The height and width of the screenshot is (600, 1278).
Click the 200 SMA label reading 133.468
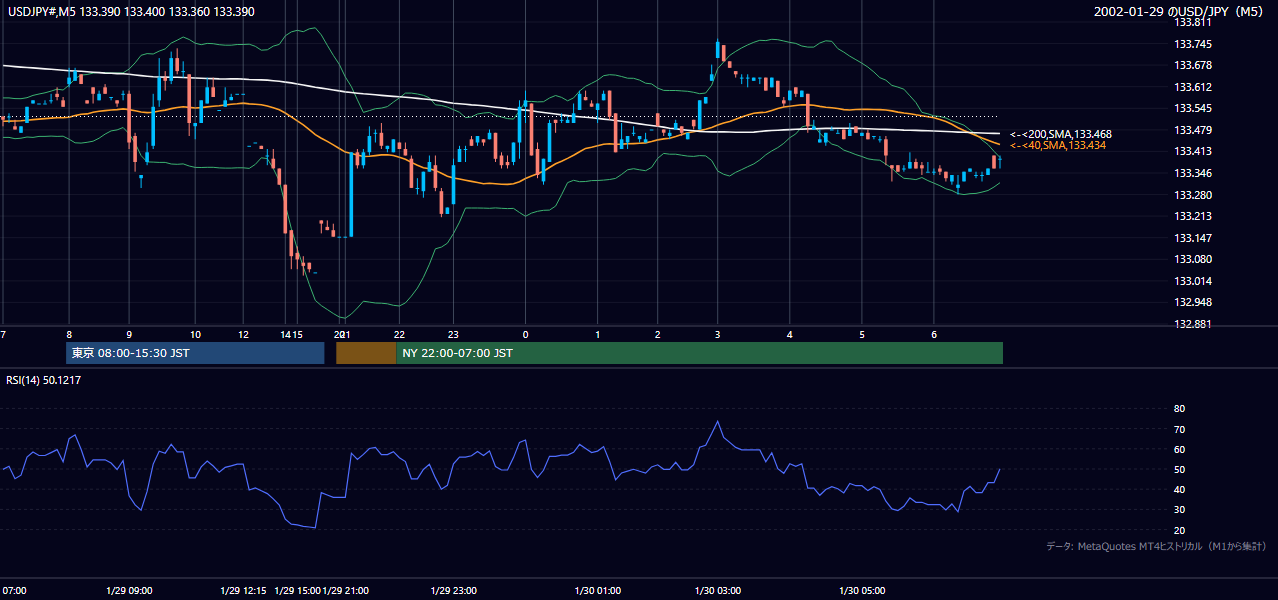pos(1061,134)
